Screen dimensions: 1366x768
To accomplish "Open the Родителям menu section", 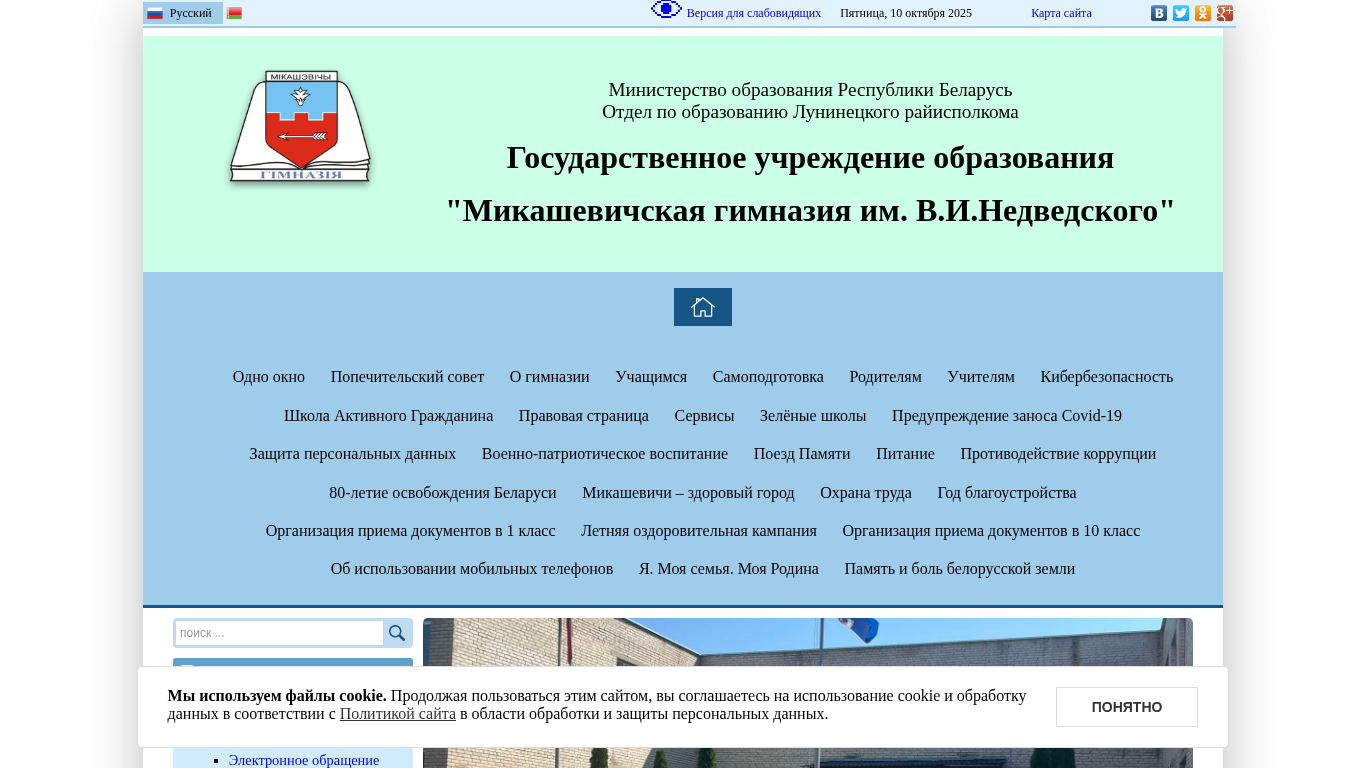I will coord(885,377).
